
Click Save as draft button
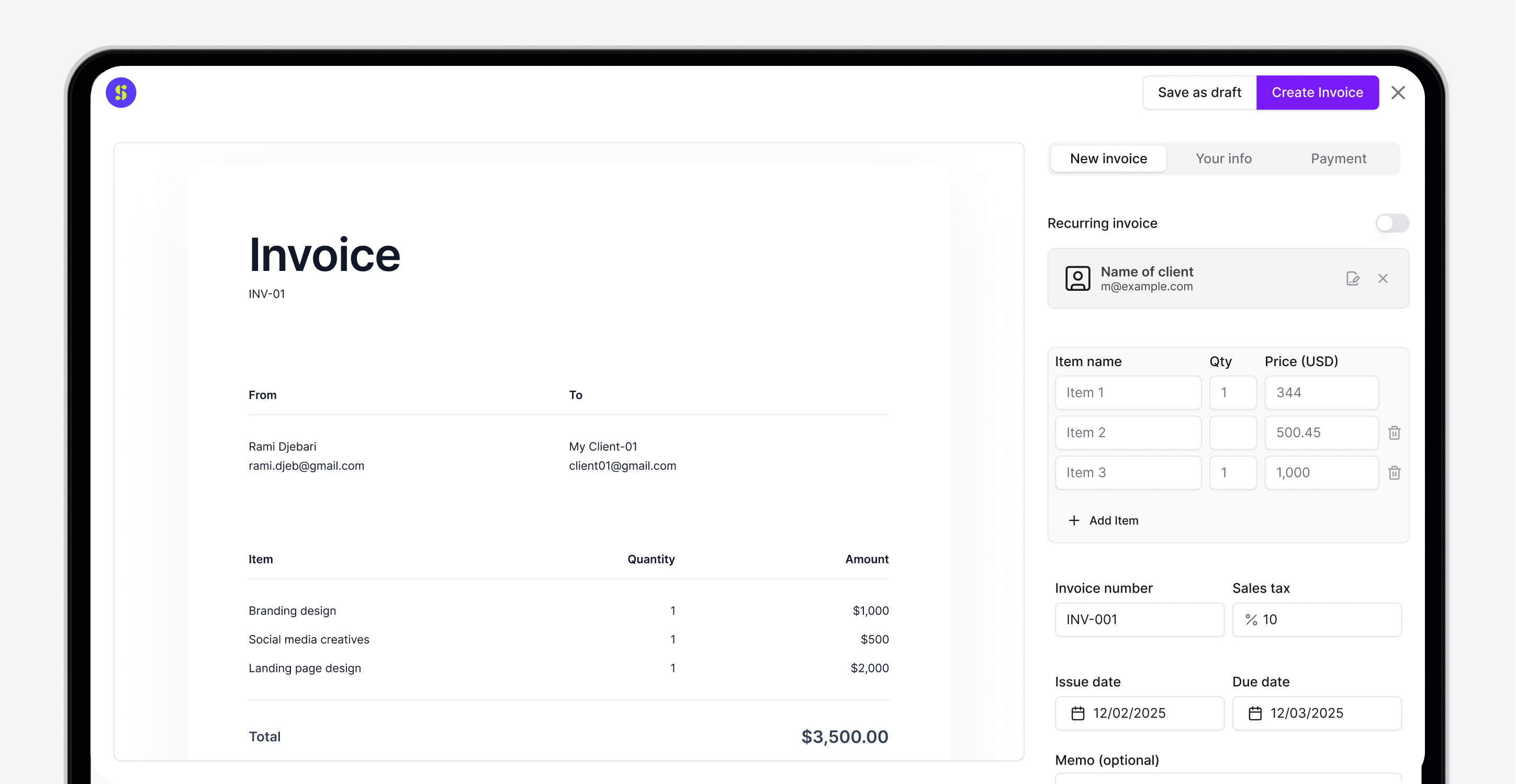(1199, 93)
